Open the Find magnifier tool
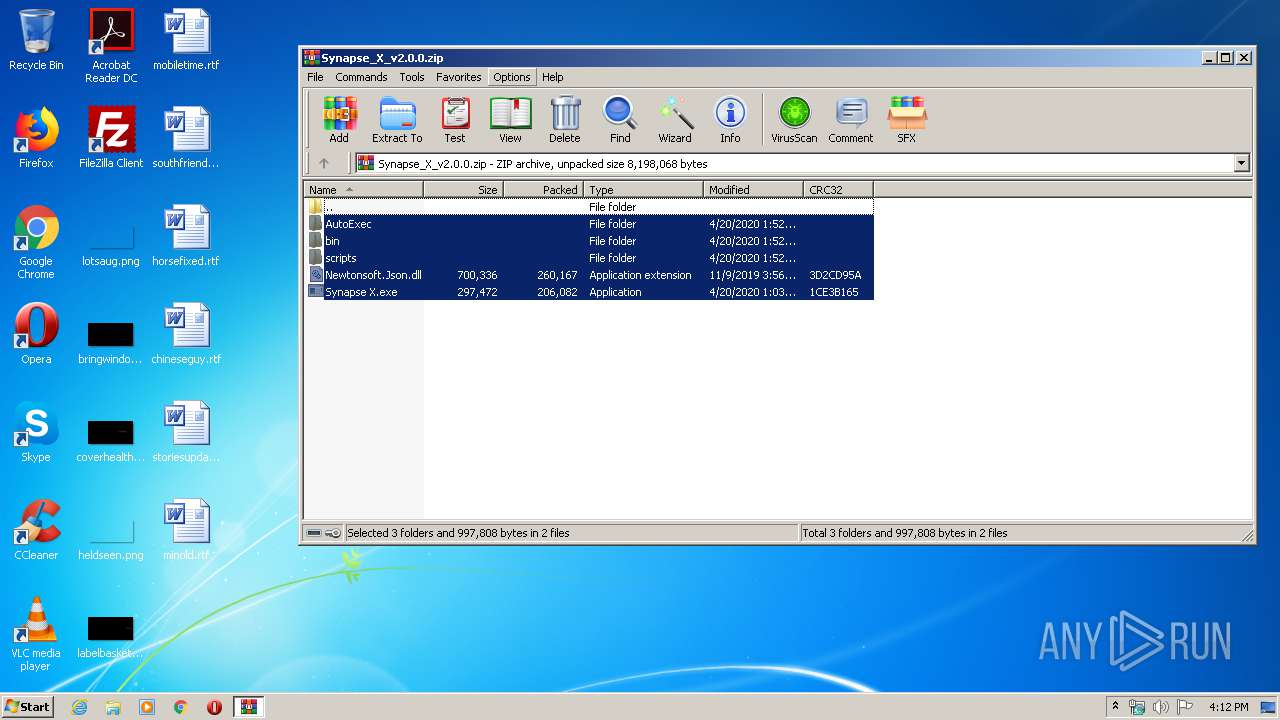1280x720 pixels. (620, 120)
